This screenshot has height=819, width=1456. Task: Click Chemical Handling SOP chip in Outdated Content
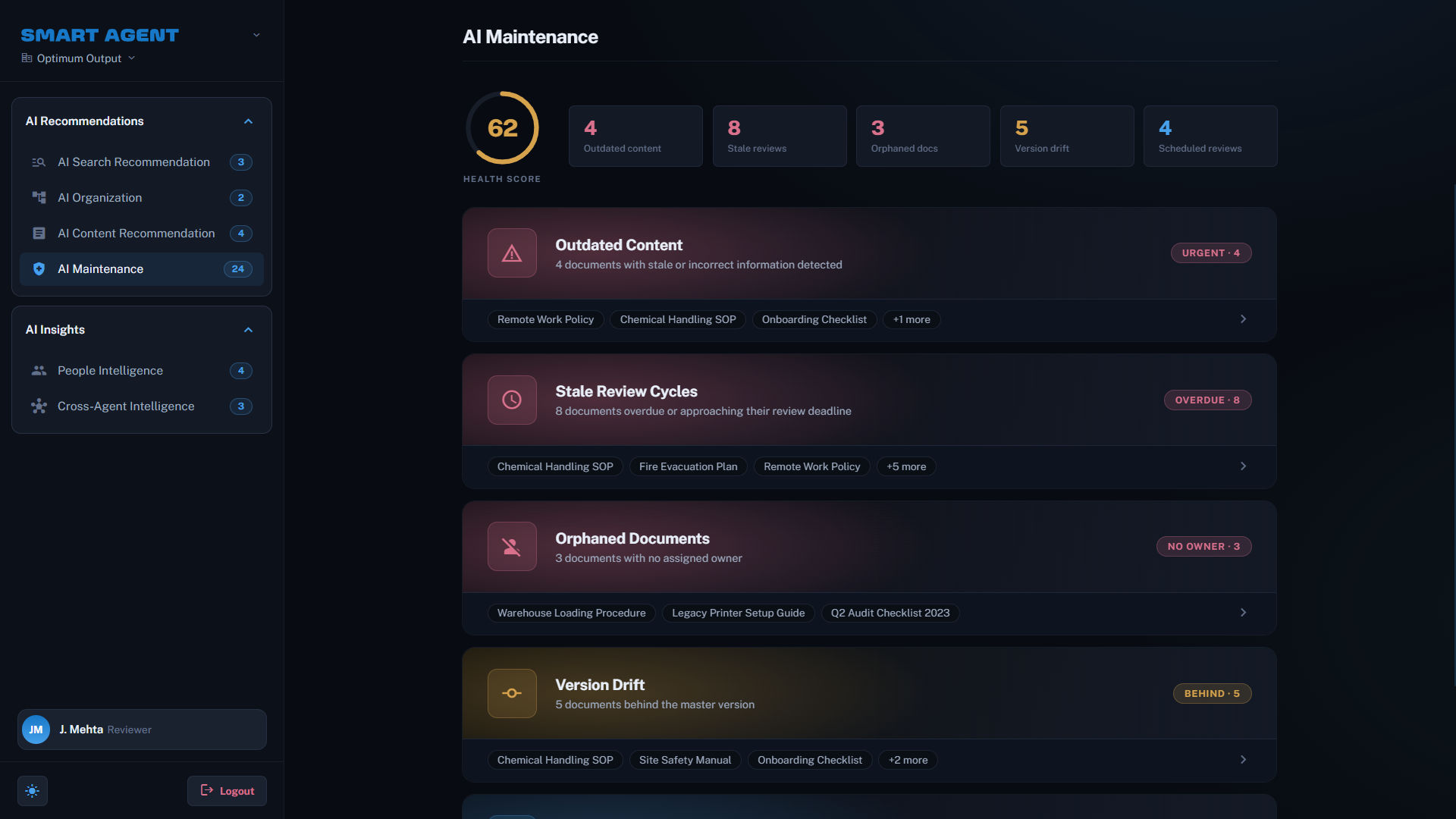click(678, 320)
